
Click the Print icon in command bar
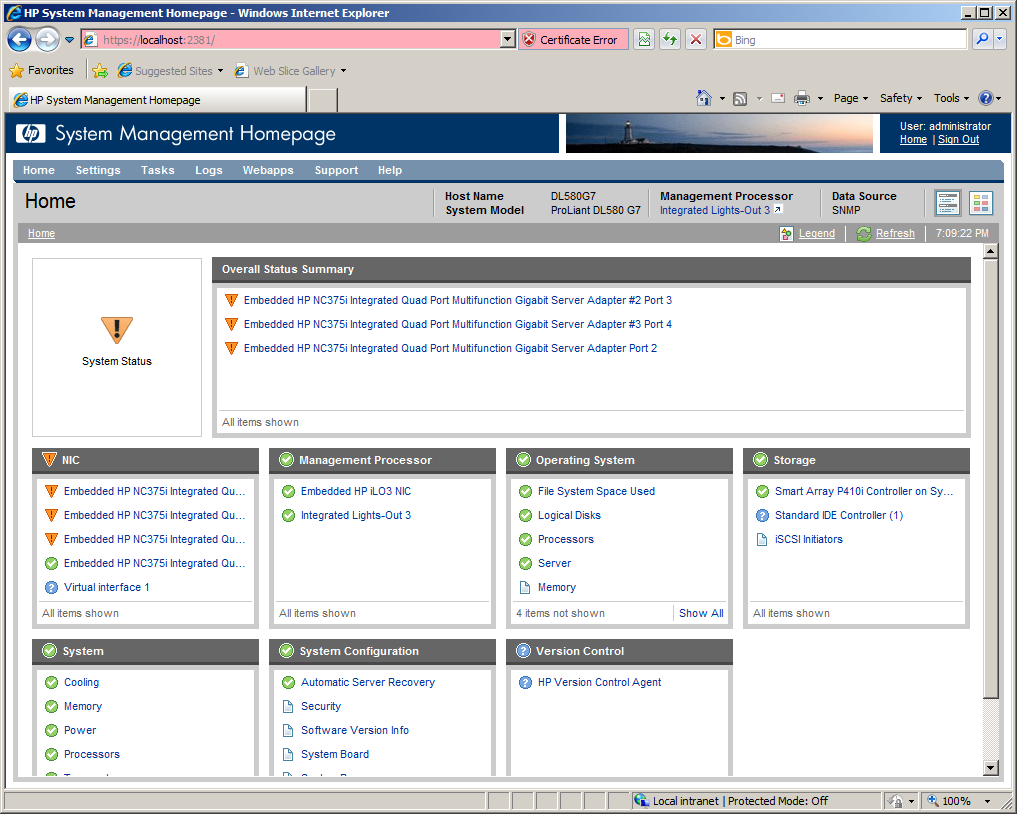(802, 98)
